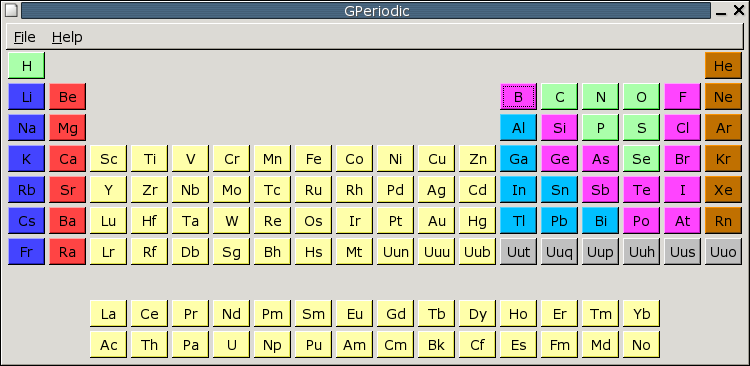
Task: Click the Gold (Au) element button
Action: click(436, 221)
